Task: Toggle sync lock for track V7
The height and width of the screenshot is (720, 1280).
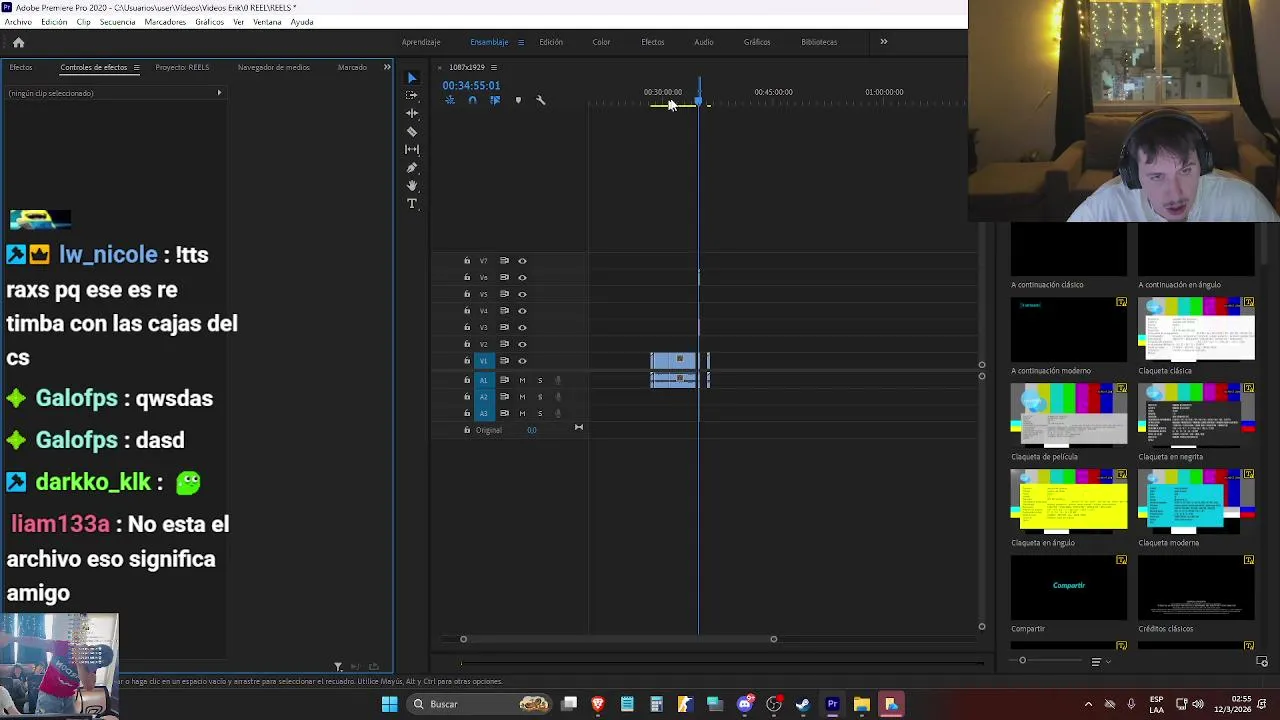Action: pos(504,261)
